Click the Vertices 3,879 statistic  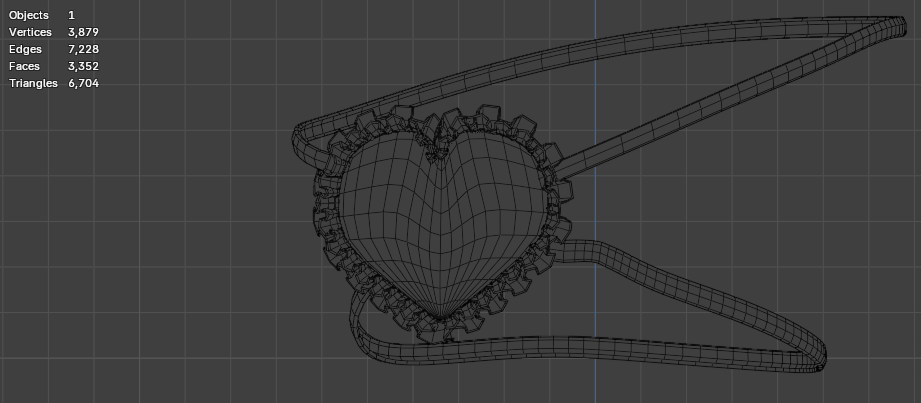pos(53,32)
